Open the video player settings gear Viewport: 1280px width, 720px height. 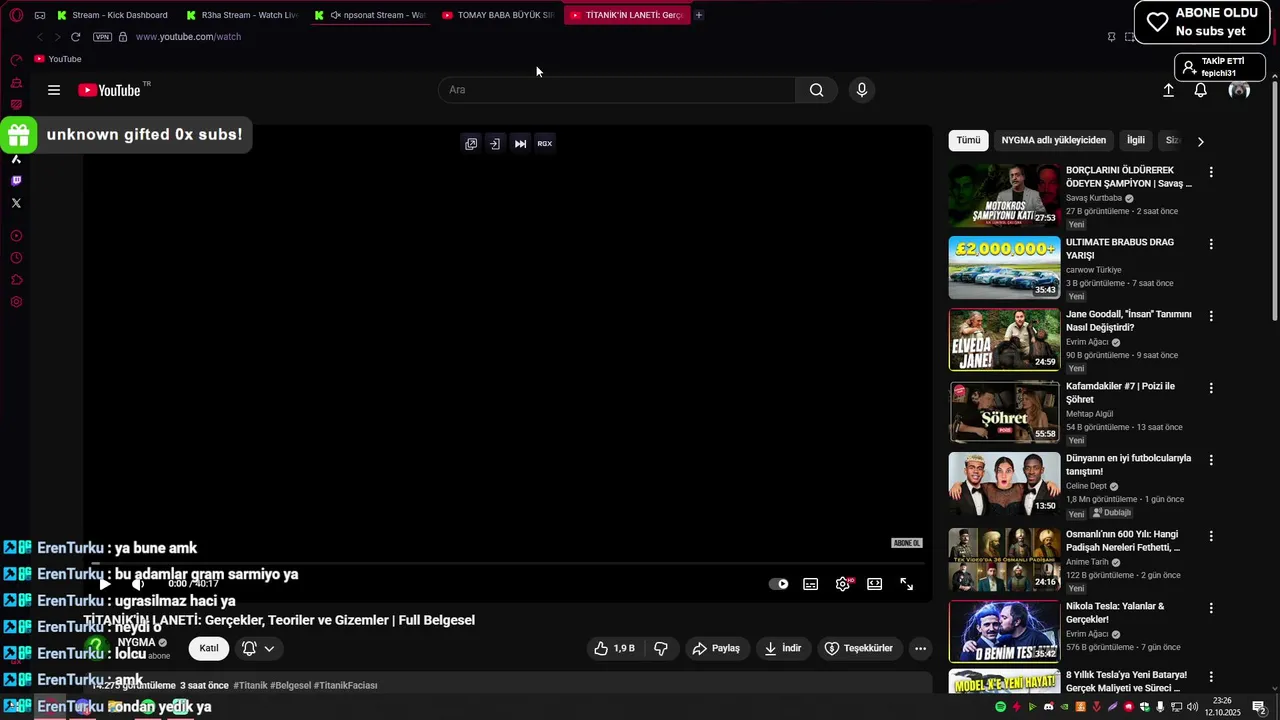(x=843, y=584)
